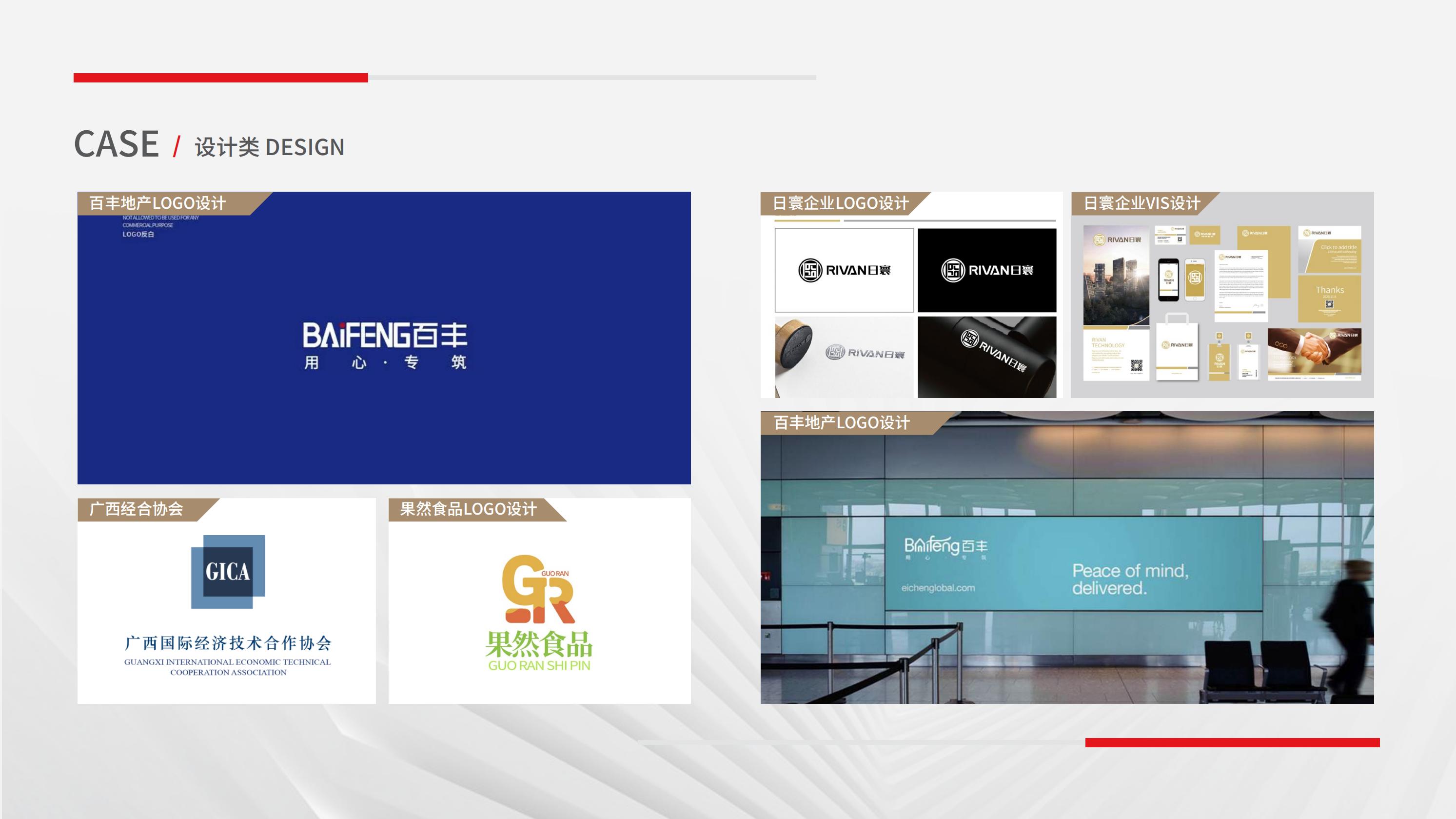Select the '设计类 DESIGN' subtitle
1456x819 pixels.
[x=270, y=147]
